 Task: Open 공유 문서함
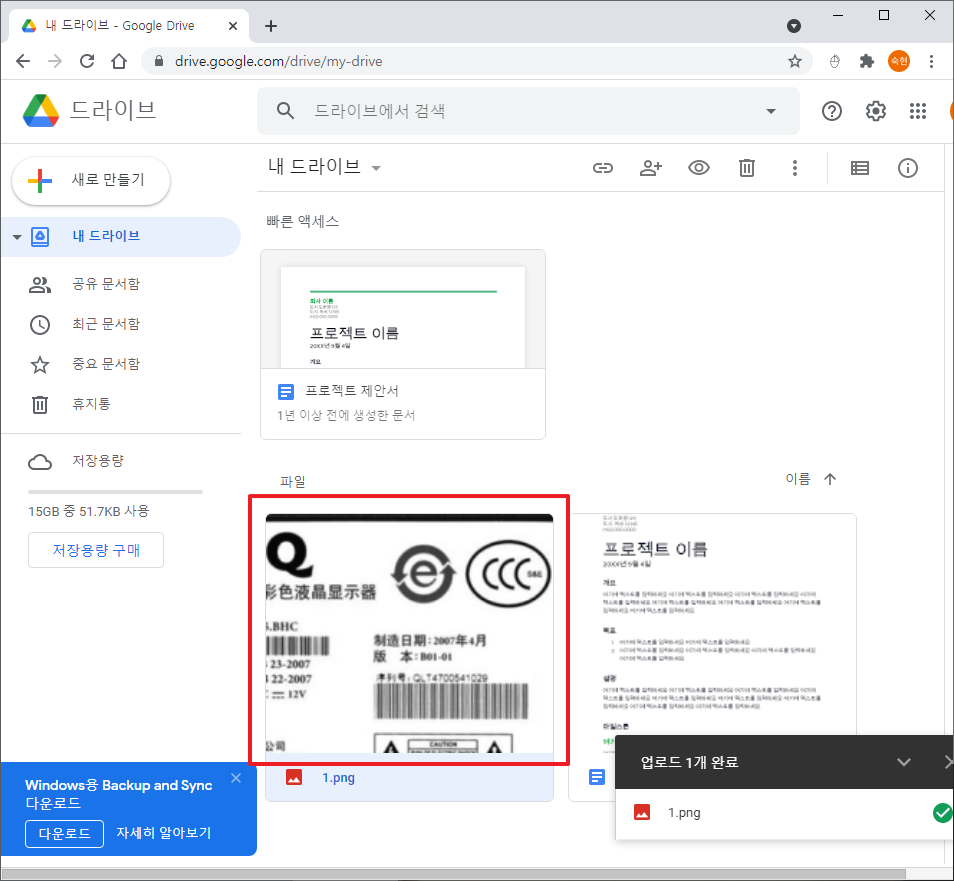click(x=106, y=284)
